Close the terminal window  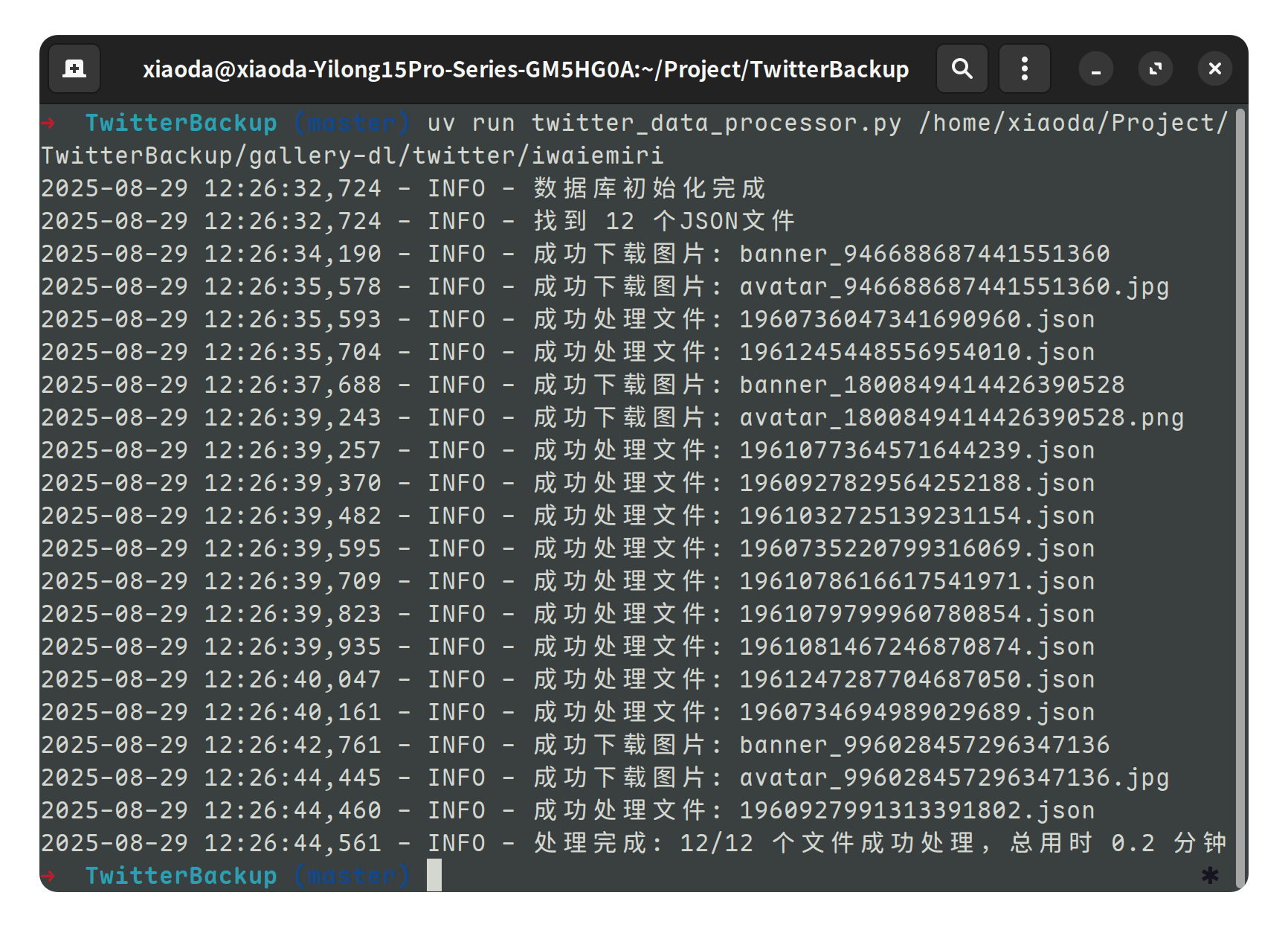pyautogui.click(x=1215, y=69)
